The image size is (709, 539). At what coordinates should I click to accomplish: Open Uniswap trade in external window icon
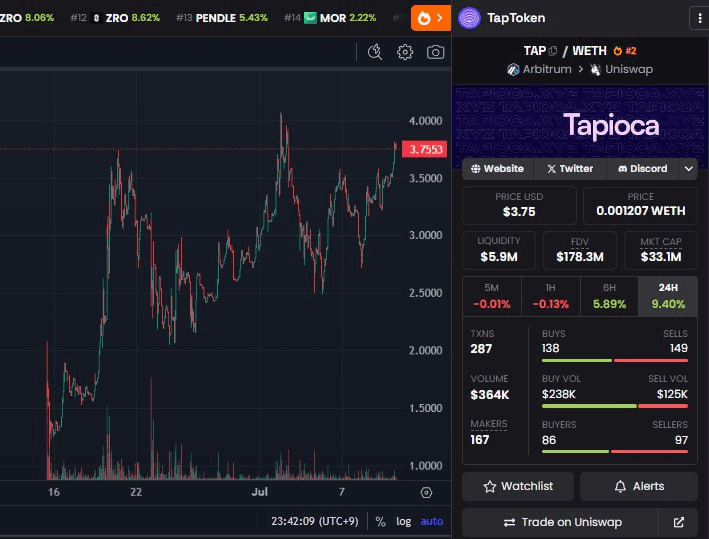pos(679,522)
